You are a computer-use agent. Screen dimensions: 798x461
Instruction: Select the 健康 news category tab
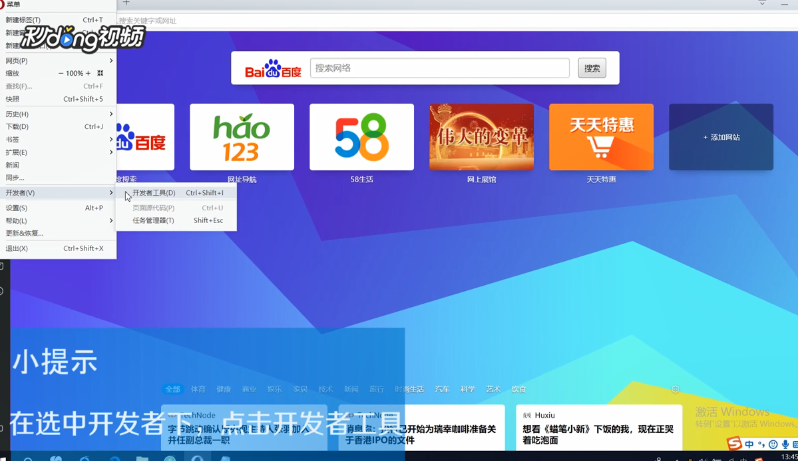(223, 389)
